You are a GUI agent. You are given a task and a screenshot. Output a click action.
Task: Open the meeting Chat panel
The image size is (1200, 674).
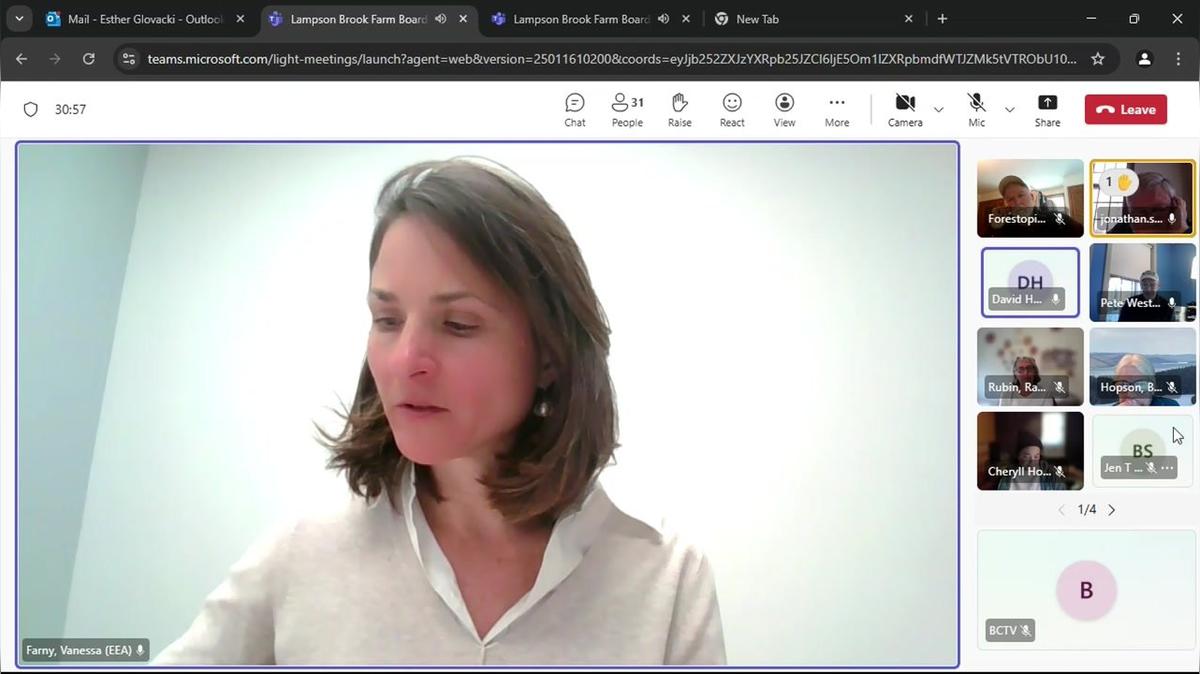(x=575, y=110)
